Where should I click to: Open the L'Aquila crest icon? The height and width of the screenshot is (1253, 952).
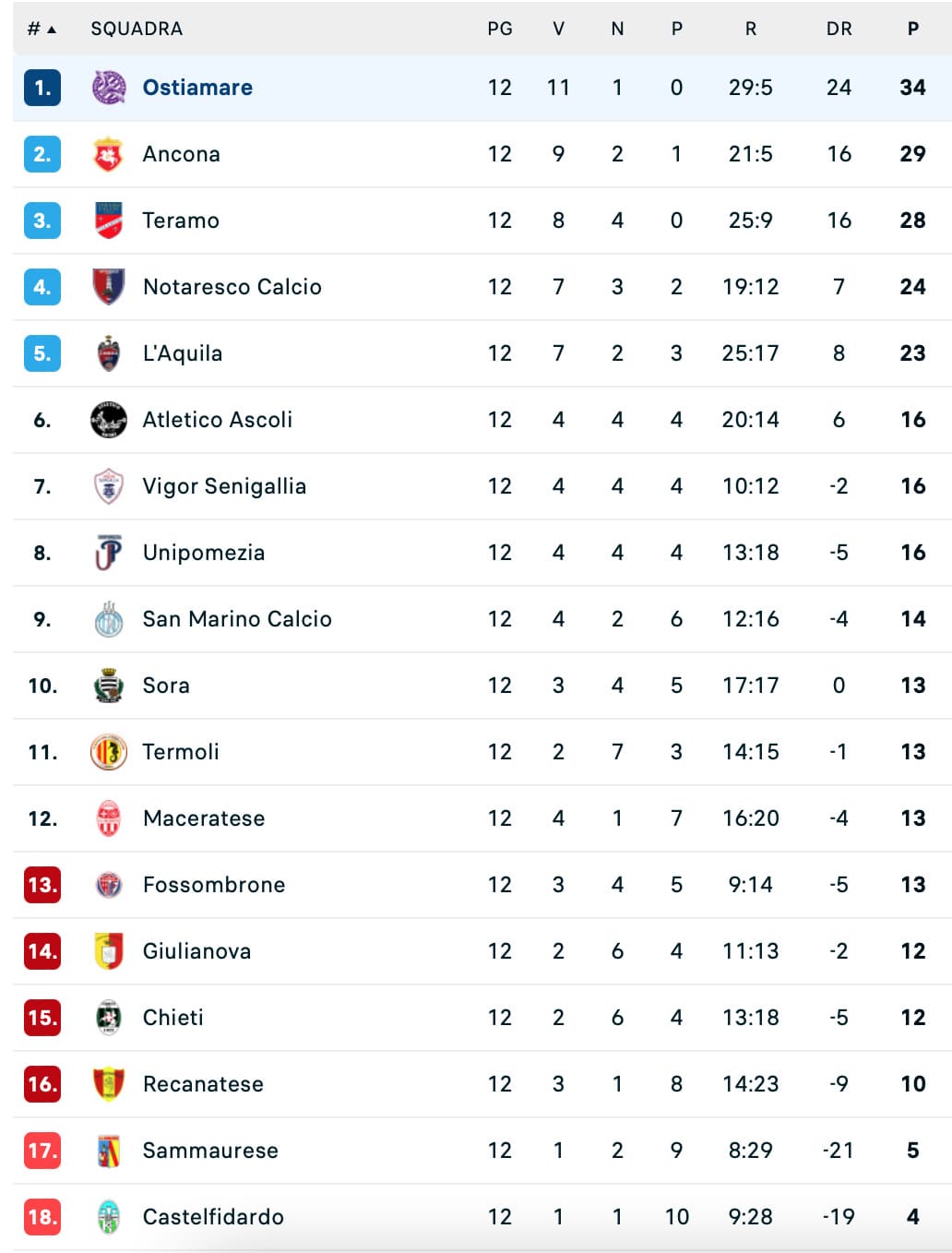[108, 352]
